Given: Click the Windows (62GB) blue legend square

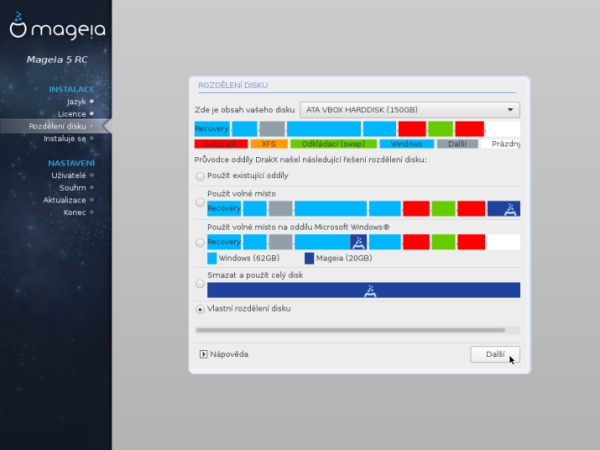Looking at the screenshot, I should pyautogui.click(x=212, y=258).
